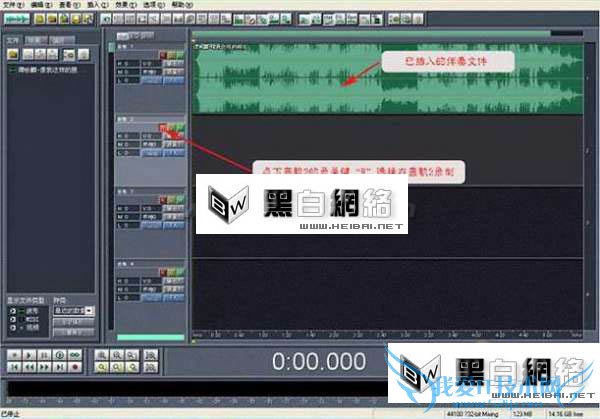Click the red Record transport button
Screen dimensions: 600x419
click(75, 367)
